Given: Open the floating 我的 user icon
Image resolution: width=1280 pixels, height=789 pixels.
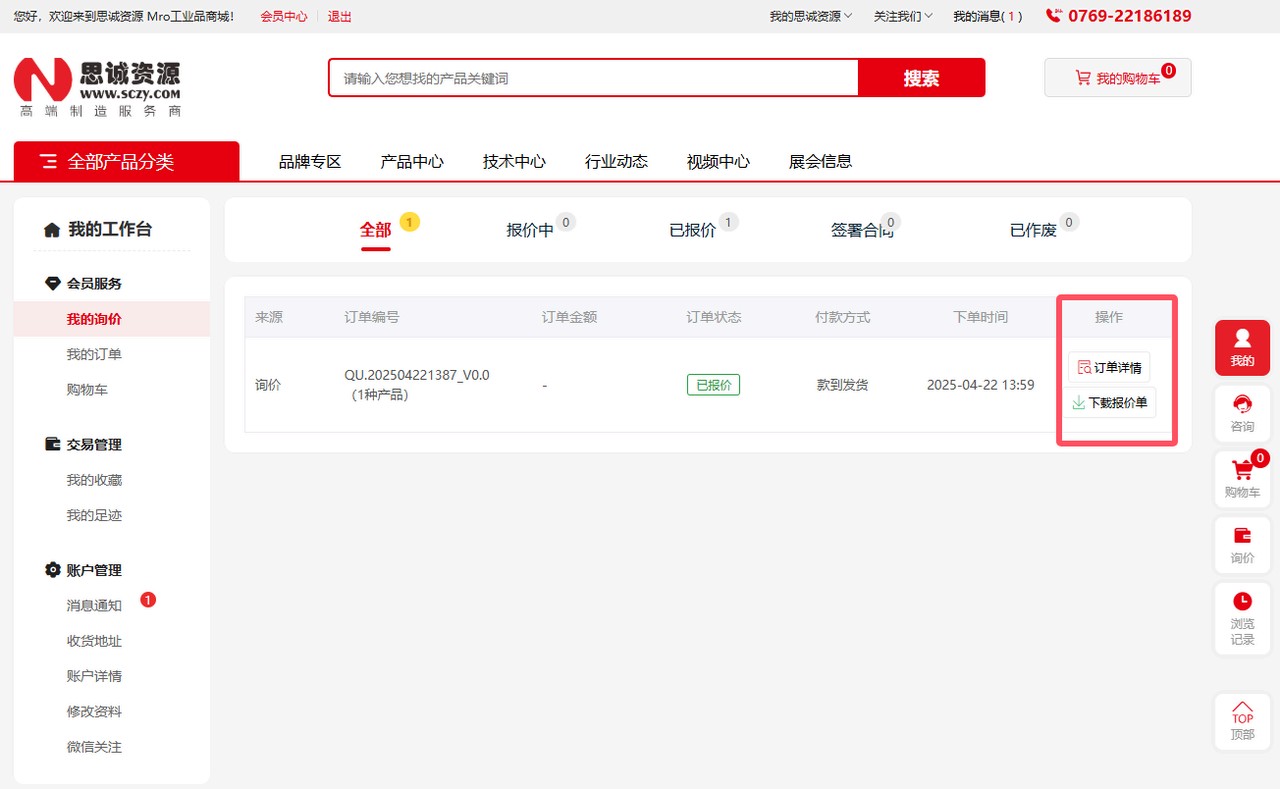Looking at the screenshot, I should [x=1242, y=347].
